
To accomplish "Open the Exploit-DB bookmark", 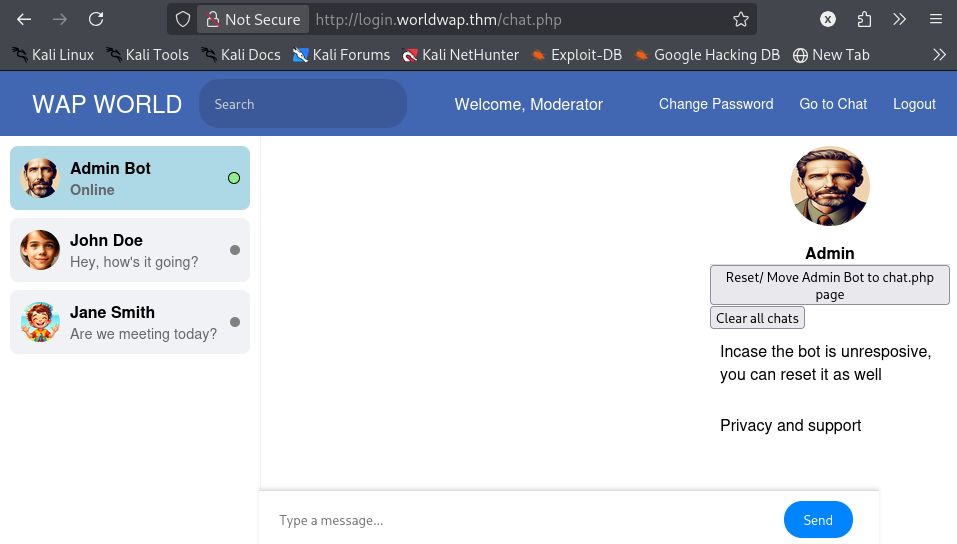I will (577, 55).
